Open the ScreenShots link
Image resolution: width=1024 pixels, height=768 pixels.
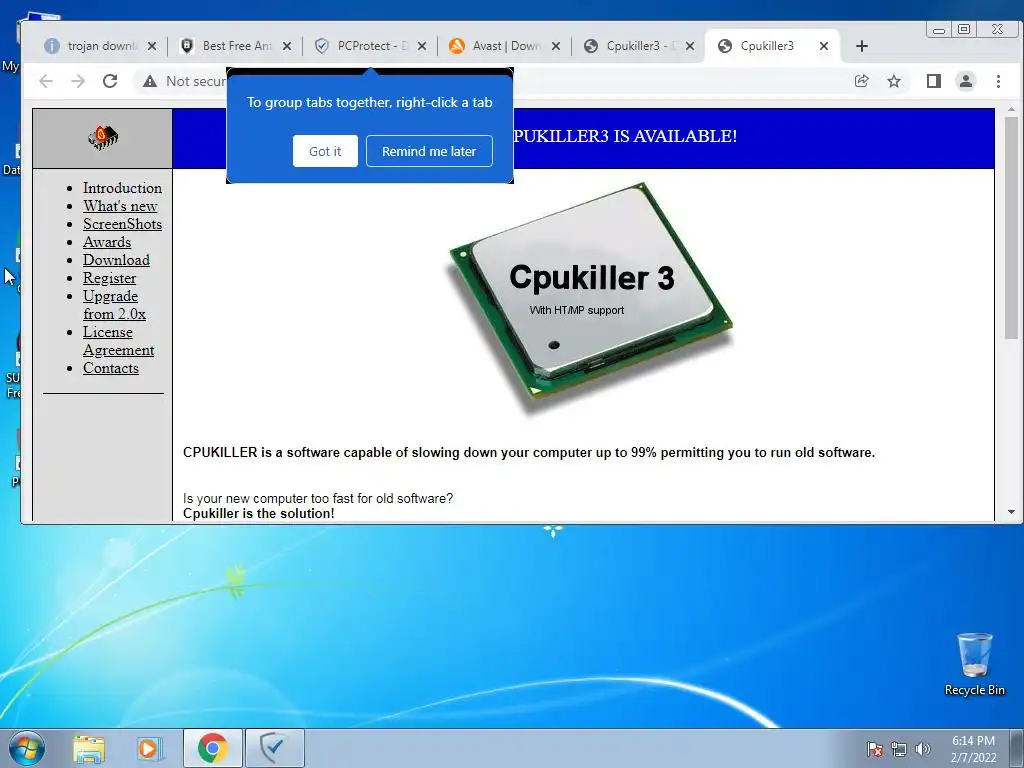(122, 224)
